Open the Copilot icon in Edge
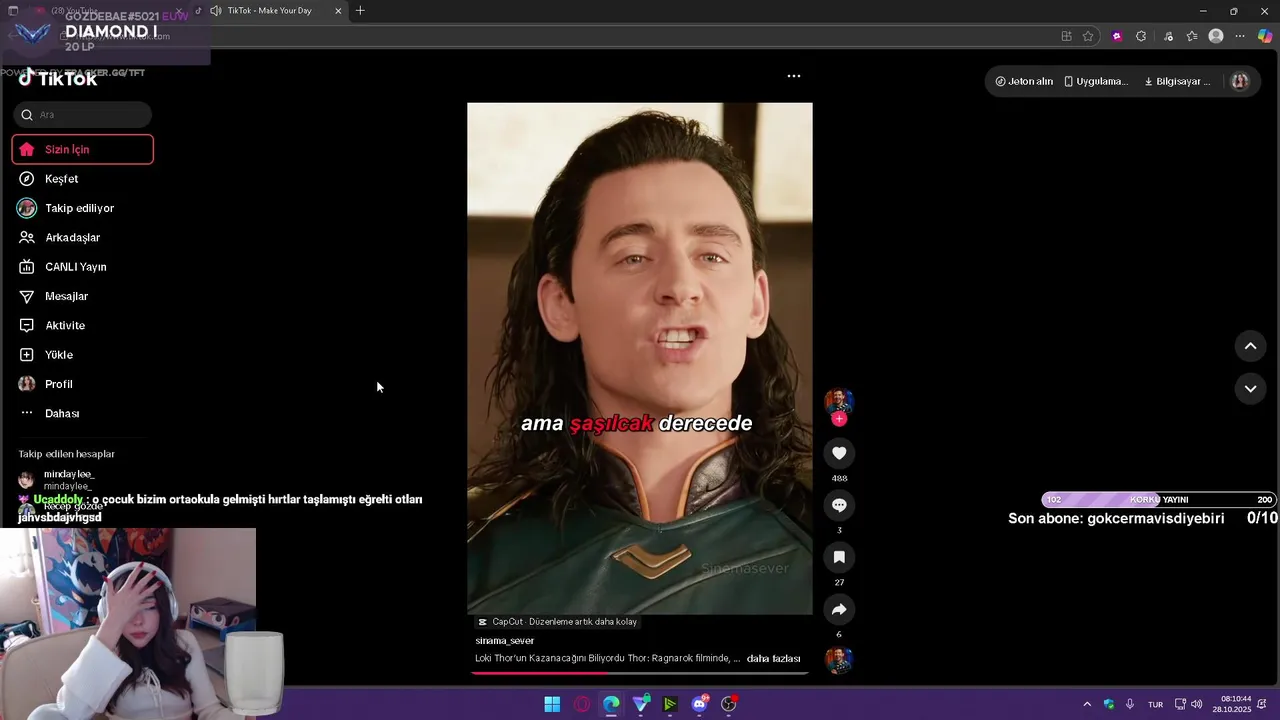This screenshot has height=720, width=1280. point(1265,36)
